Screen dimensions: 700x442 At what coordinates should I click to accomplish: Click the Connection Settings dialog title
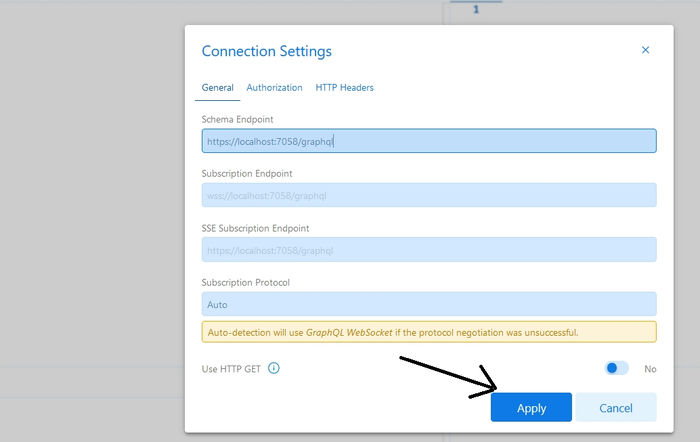[267, 51]
